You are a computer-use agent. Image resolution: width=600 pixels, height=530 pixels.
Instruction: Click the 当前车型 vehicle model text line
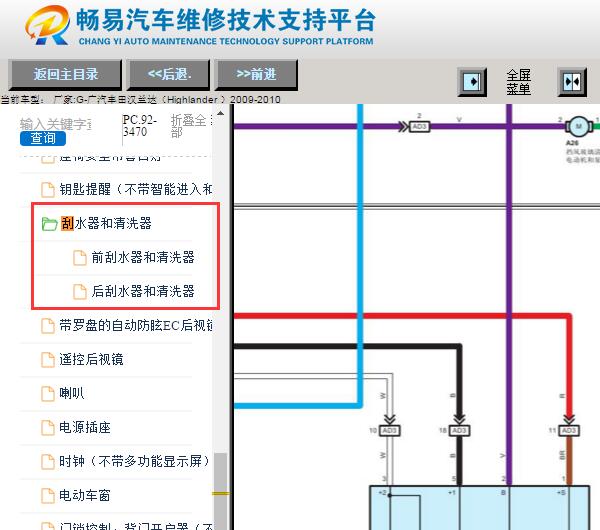(x=140, y=99)
